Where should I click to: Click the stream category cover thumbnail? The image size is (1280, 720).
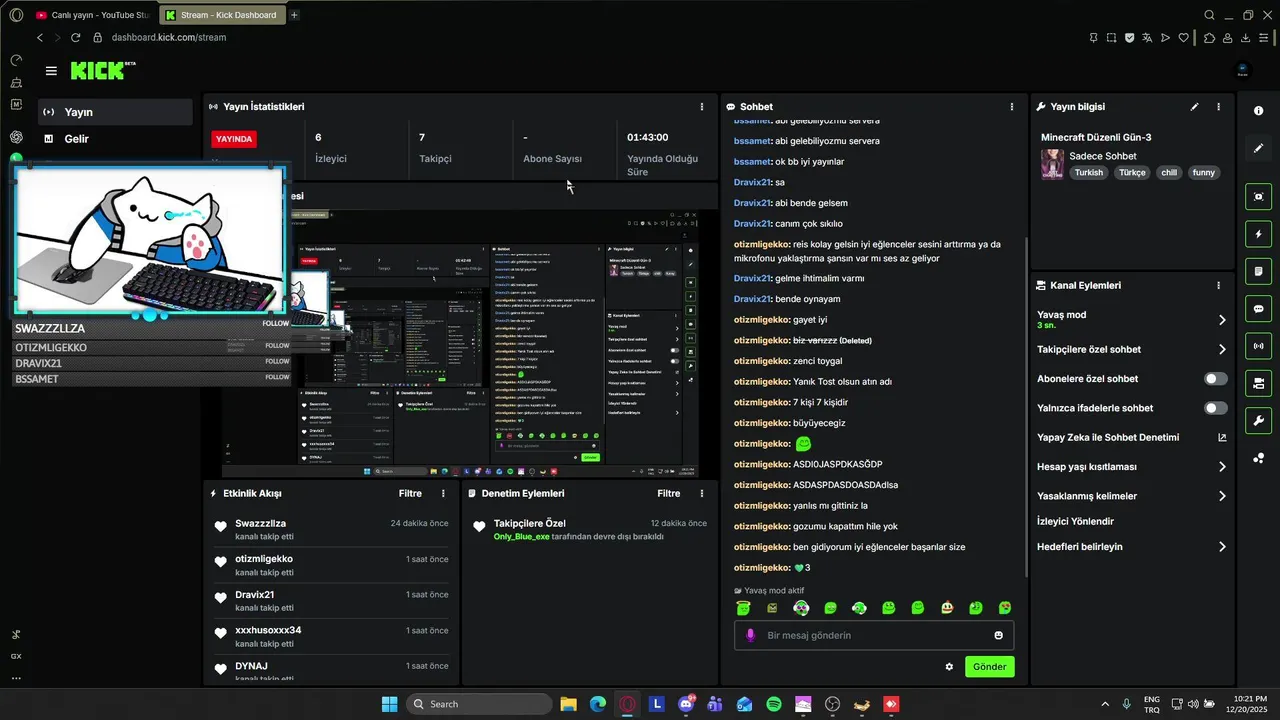pyautogui.click(x=1052, y=164)
